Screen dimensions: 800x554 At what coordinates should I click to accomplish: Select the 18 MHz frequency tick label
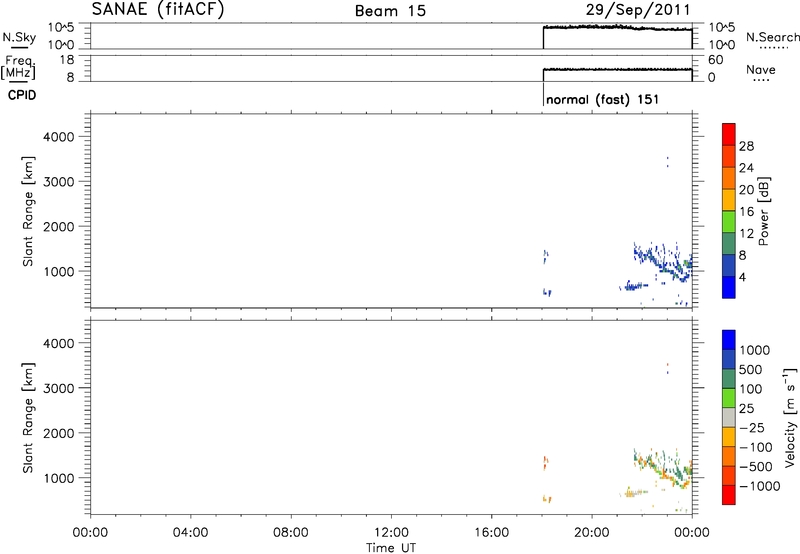click(67, 60)
